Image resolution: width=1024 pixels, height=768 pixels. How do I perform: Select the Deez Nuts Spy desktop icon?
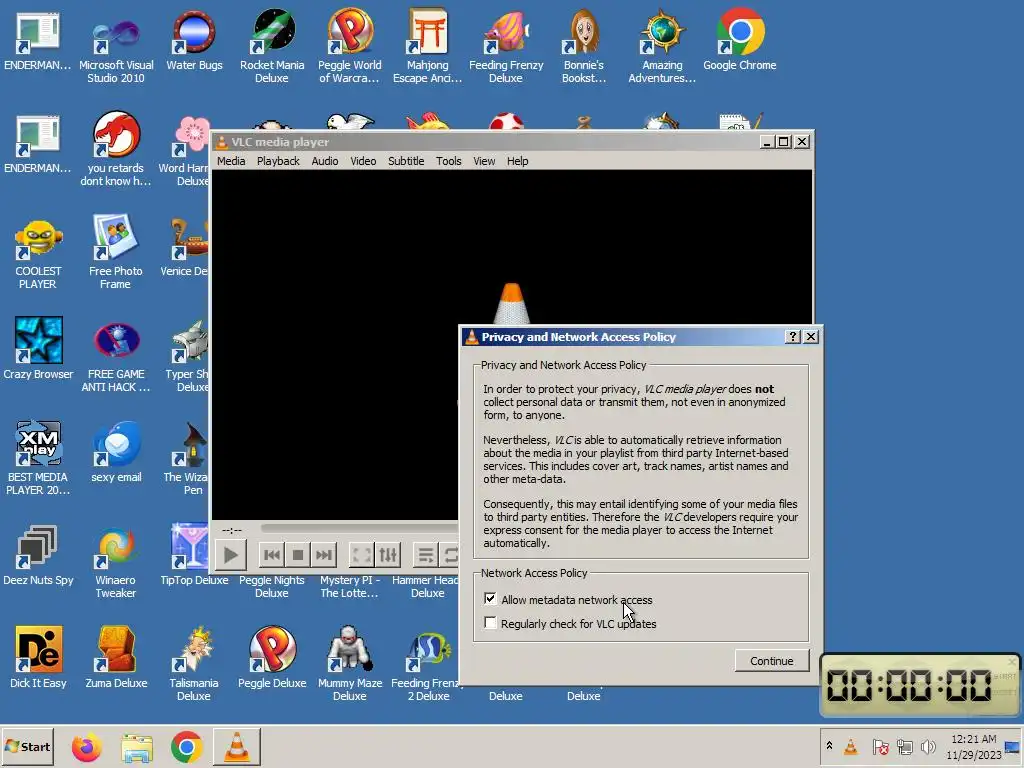38,556
